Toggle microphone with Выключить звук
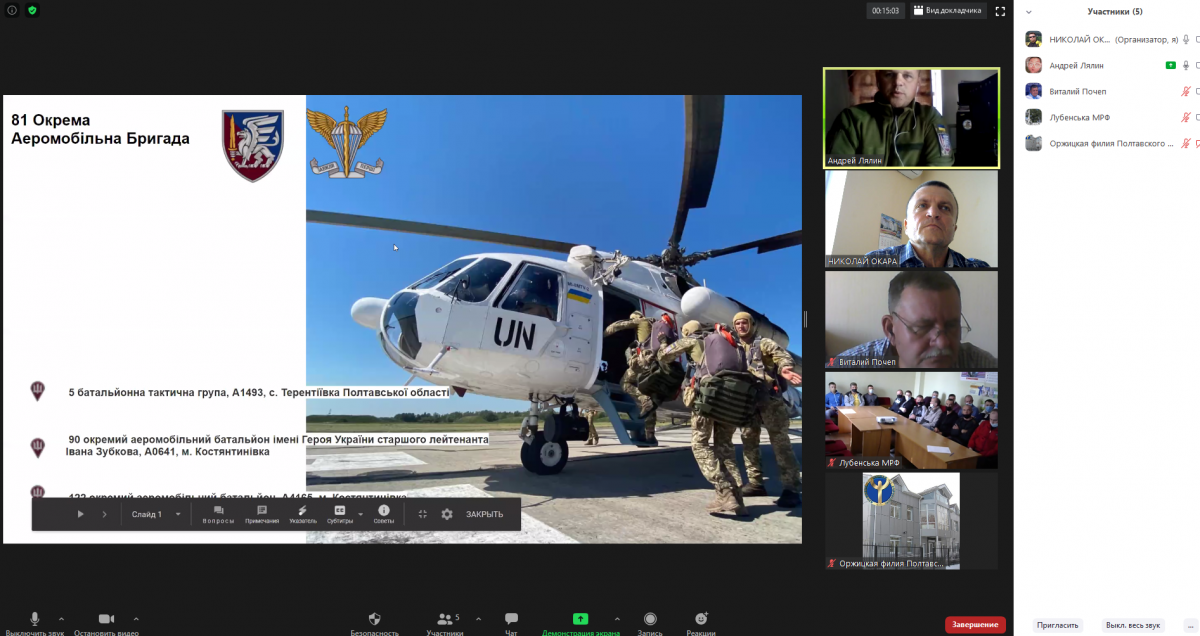This screenshot has height=636, width=1200. (36, 619)
